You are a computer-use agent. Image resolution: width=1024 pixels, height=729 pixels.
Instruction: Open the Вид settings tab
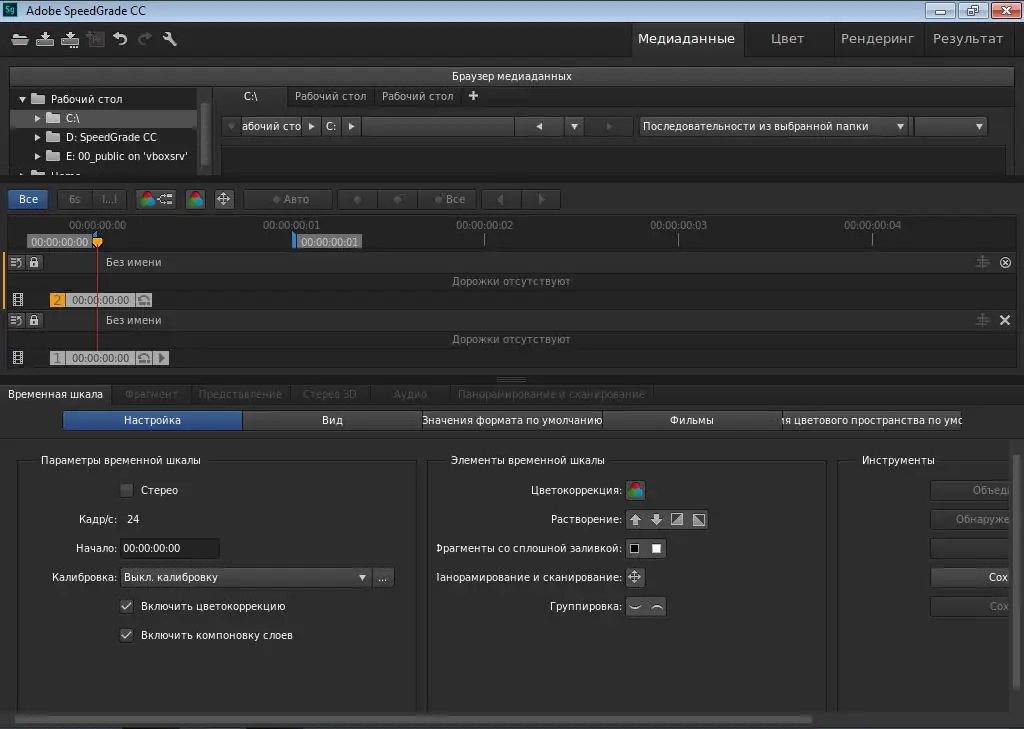(x=331, y=420)
